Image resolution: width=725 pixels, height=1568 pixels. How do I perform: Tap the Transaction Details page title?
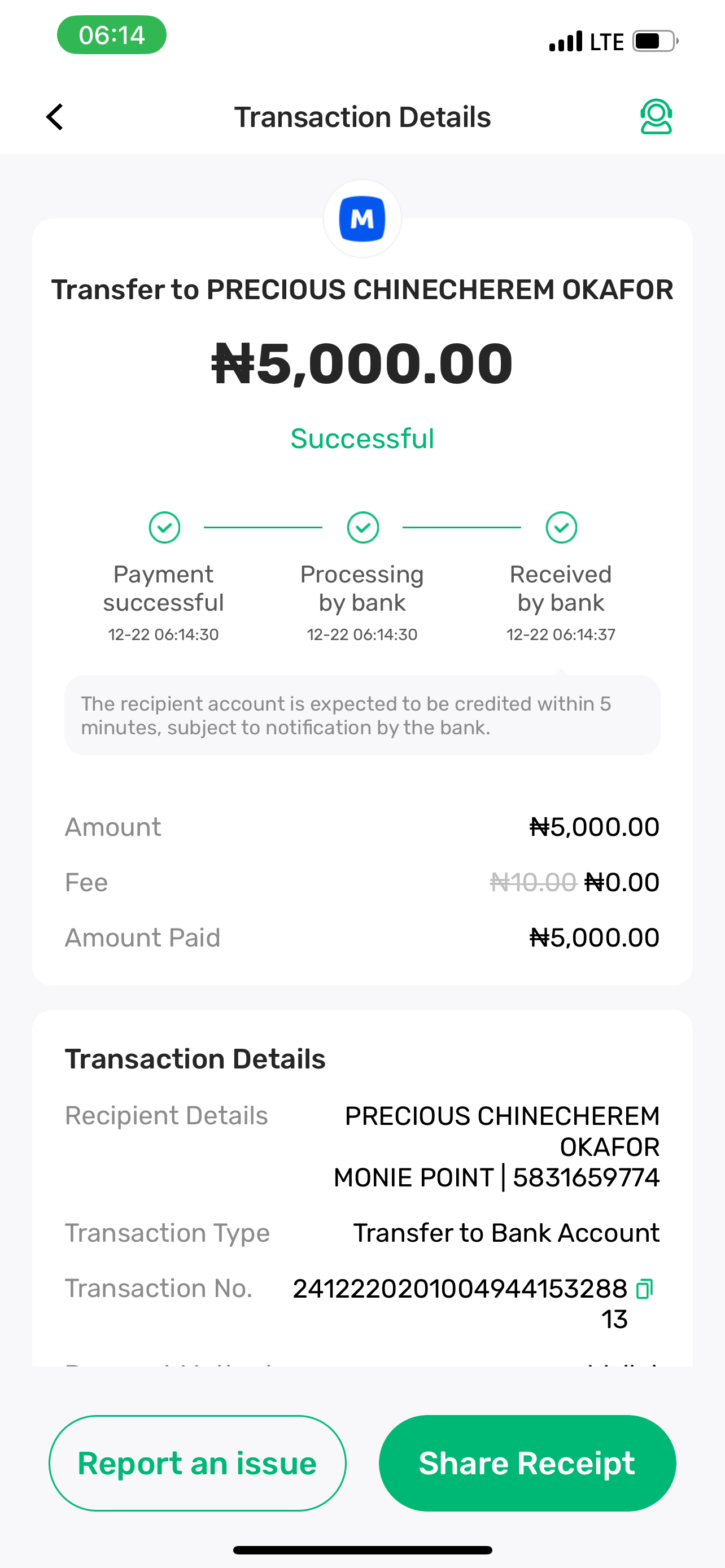[x=362, y=117]
